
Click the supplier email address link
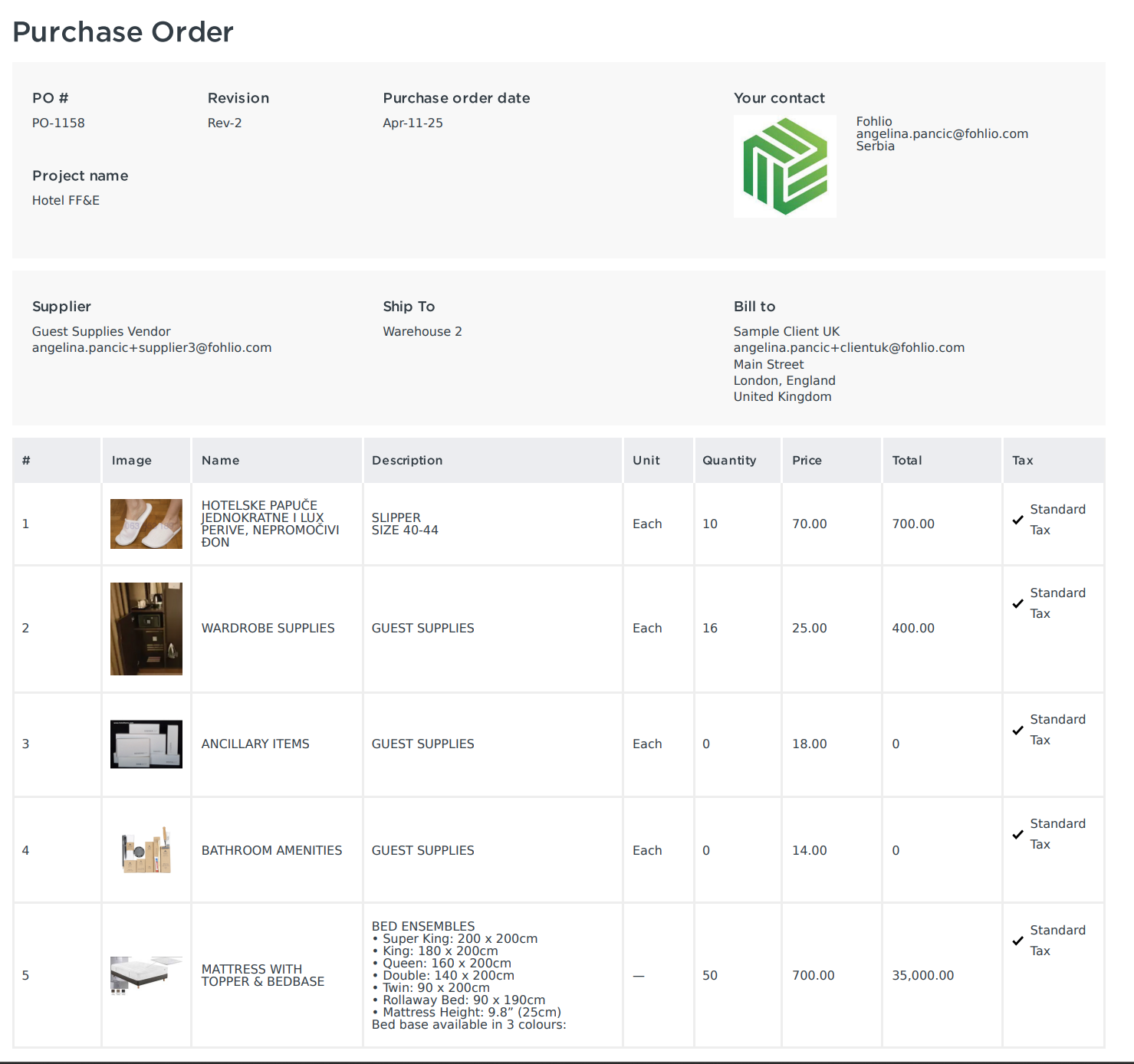[x=151, y=347]
